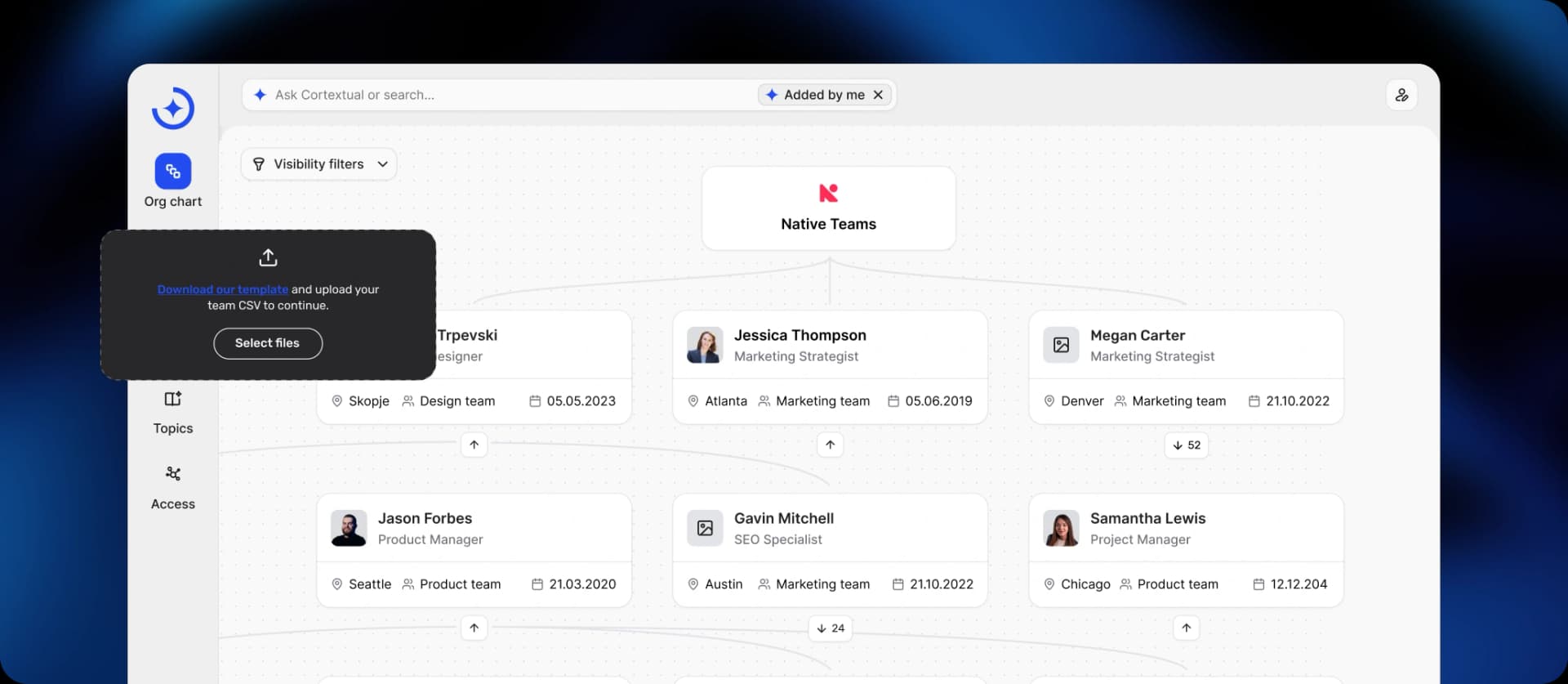Image resolution: width=1568 pixels, height=684 pixels.
Task: Open the Download our template link
Action: 223,289
